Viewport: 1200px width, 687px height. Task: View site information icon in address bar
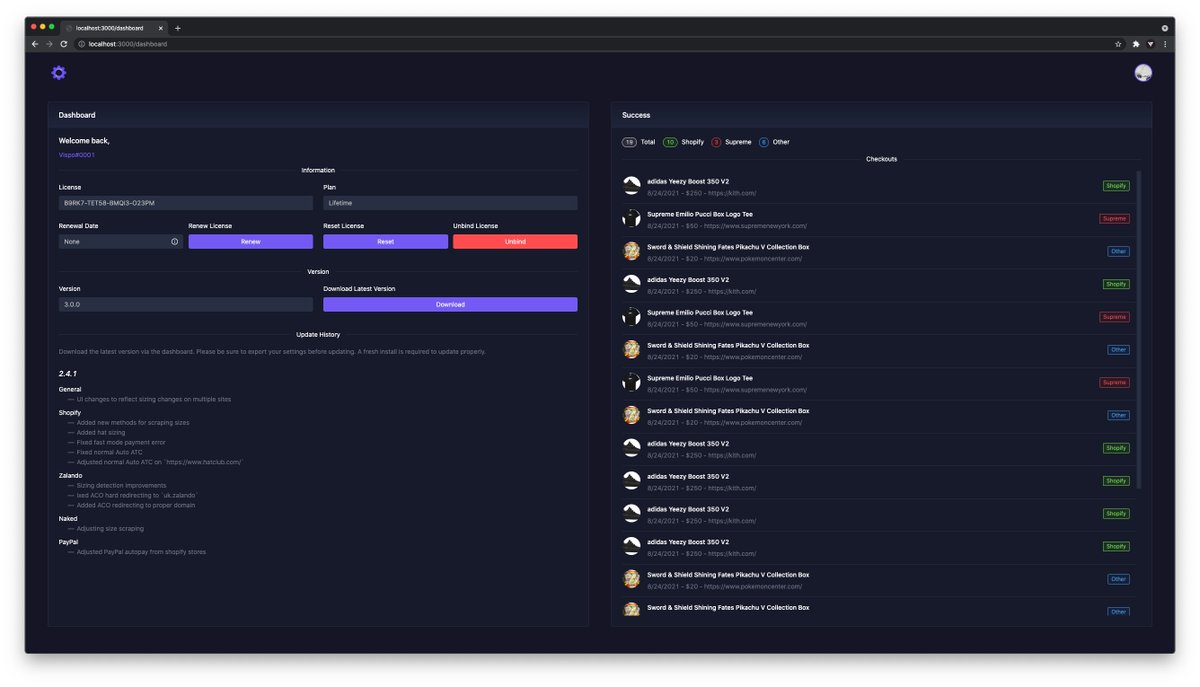82,44
